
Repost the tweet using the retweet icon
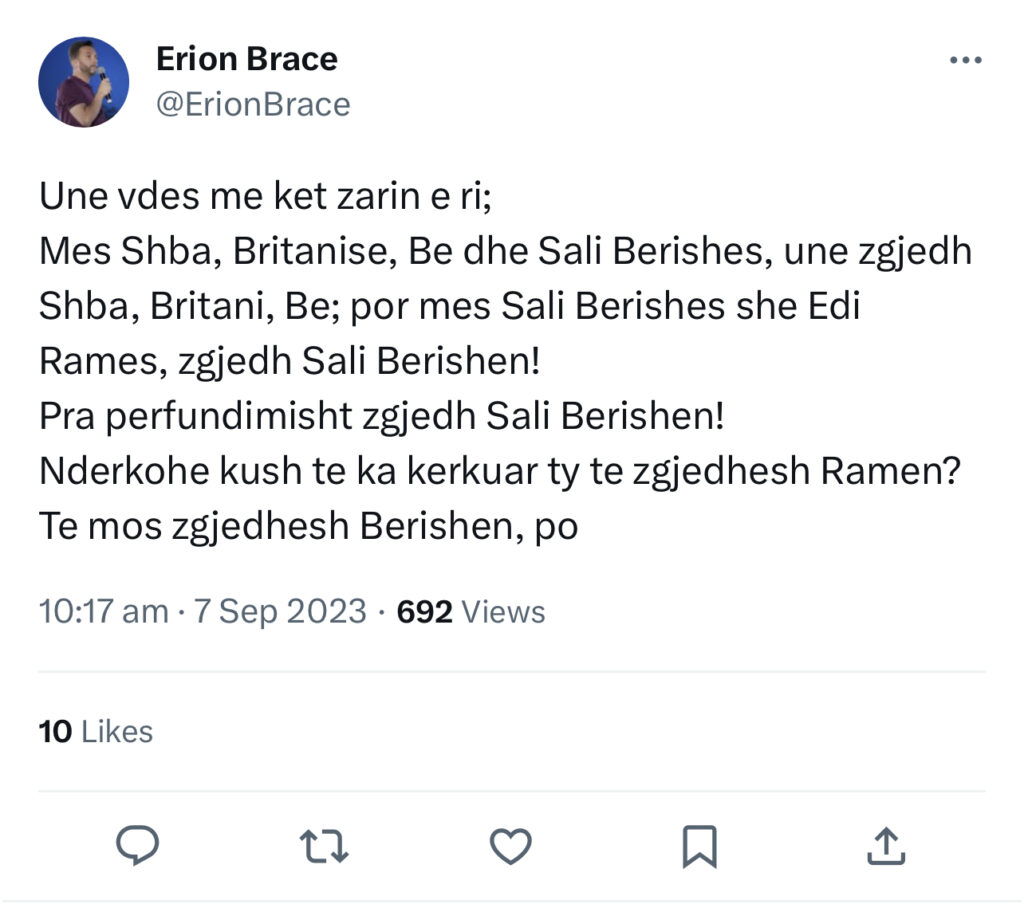tap(325, 848)
